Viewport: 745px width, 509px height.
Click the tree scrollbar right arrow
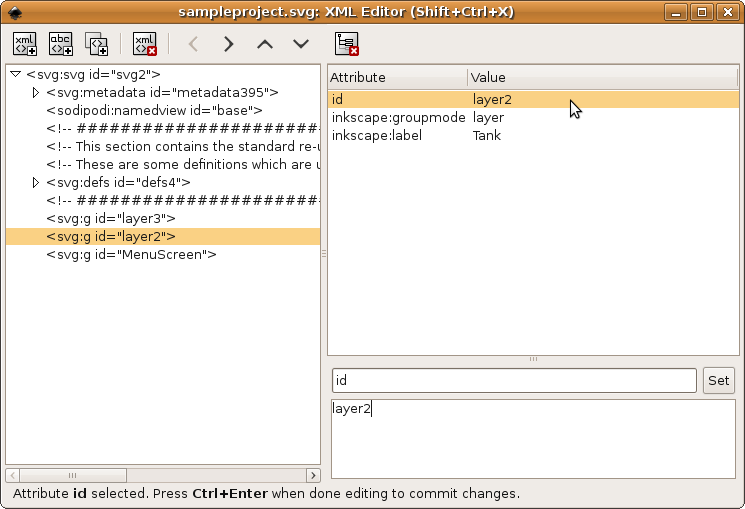coord(313,475)
